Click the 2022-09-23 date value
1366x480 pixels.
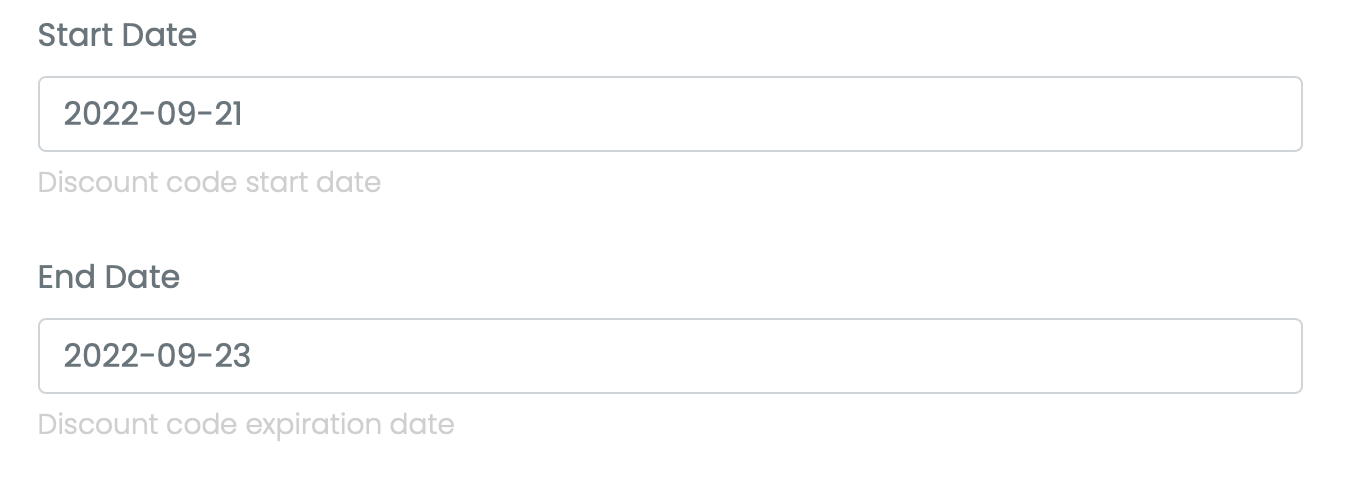pos(157,356)
